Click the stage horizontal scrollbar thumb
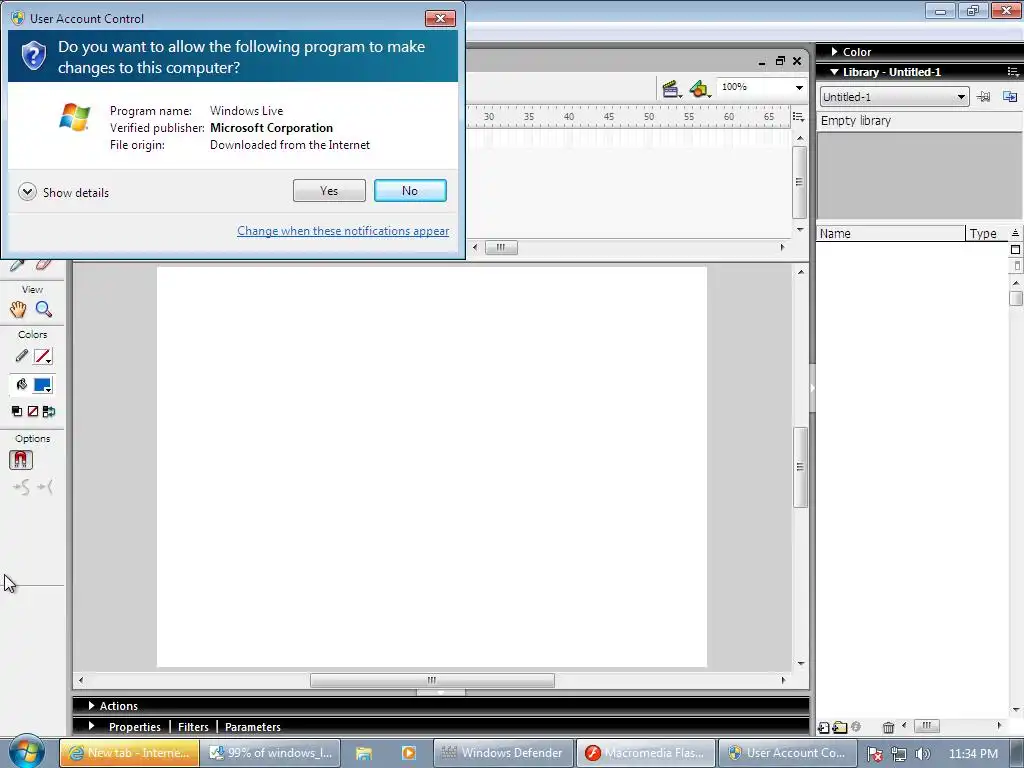Screen dimensions: 1024x768 tap(432, 680)
